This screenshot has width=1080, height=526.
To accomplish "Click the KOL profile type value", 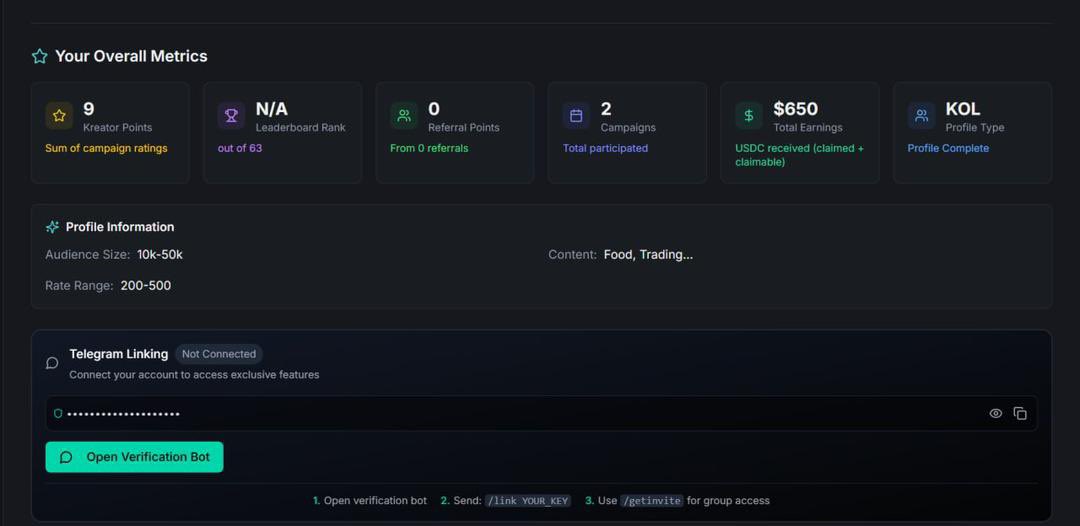I will (962, 109).
